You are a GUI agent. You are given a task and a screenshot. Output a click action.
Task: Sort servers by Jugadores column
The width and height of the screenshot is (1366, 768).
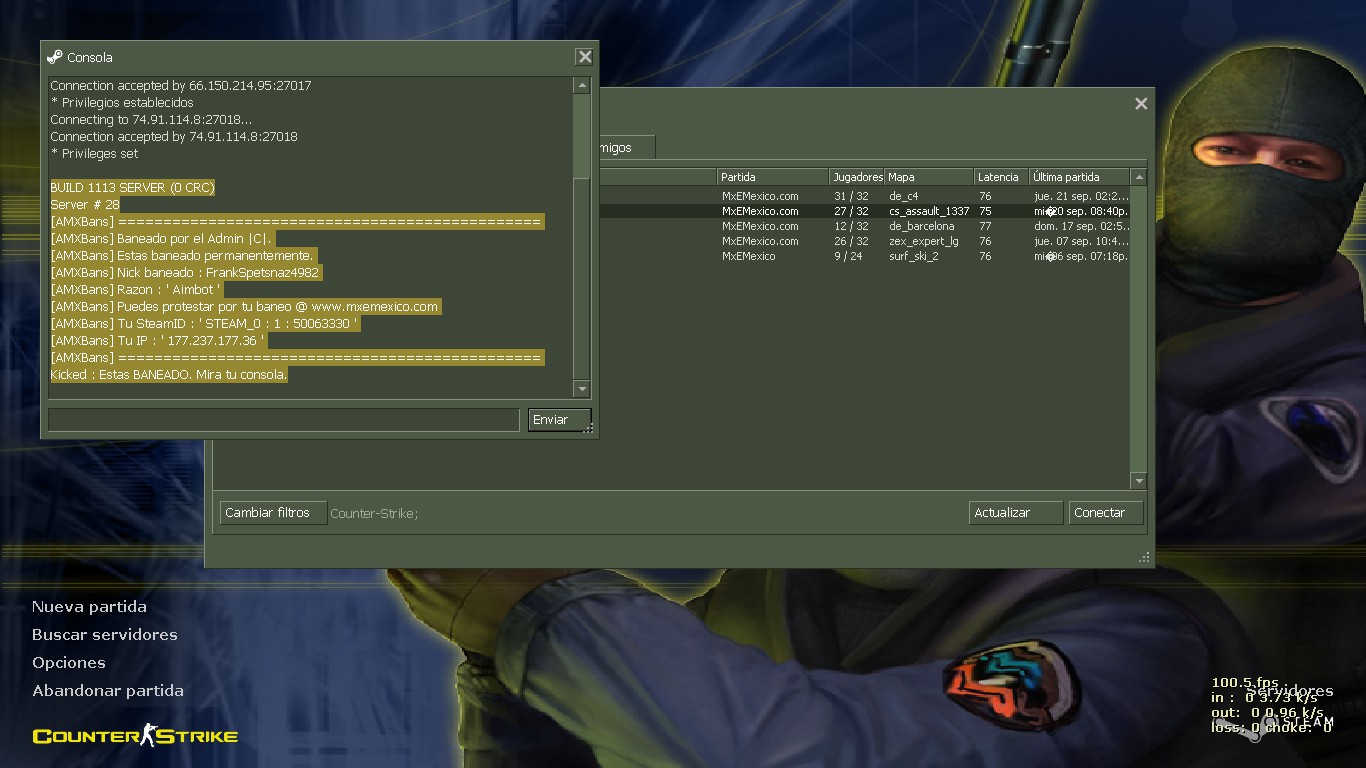click(857, 177)
